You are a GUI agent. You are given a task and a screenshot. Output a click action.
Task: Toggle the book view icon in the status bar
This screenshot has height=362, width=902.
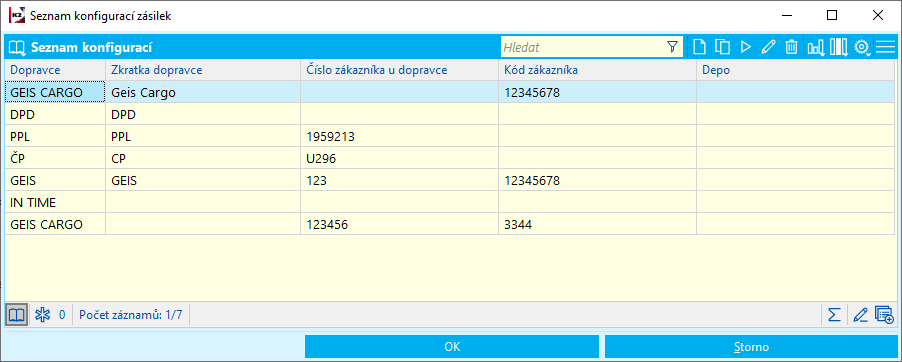(x=17, y=315)
